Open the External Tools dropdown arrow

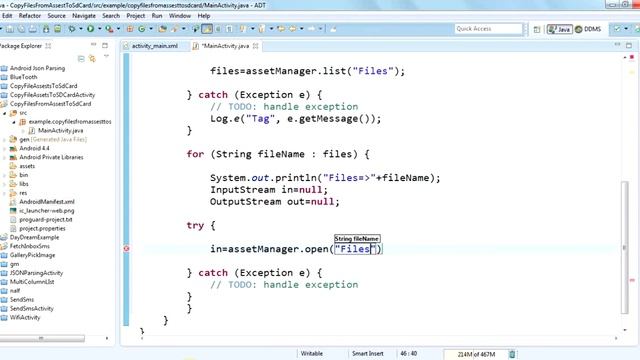pos(118,29)
